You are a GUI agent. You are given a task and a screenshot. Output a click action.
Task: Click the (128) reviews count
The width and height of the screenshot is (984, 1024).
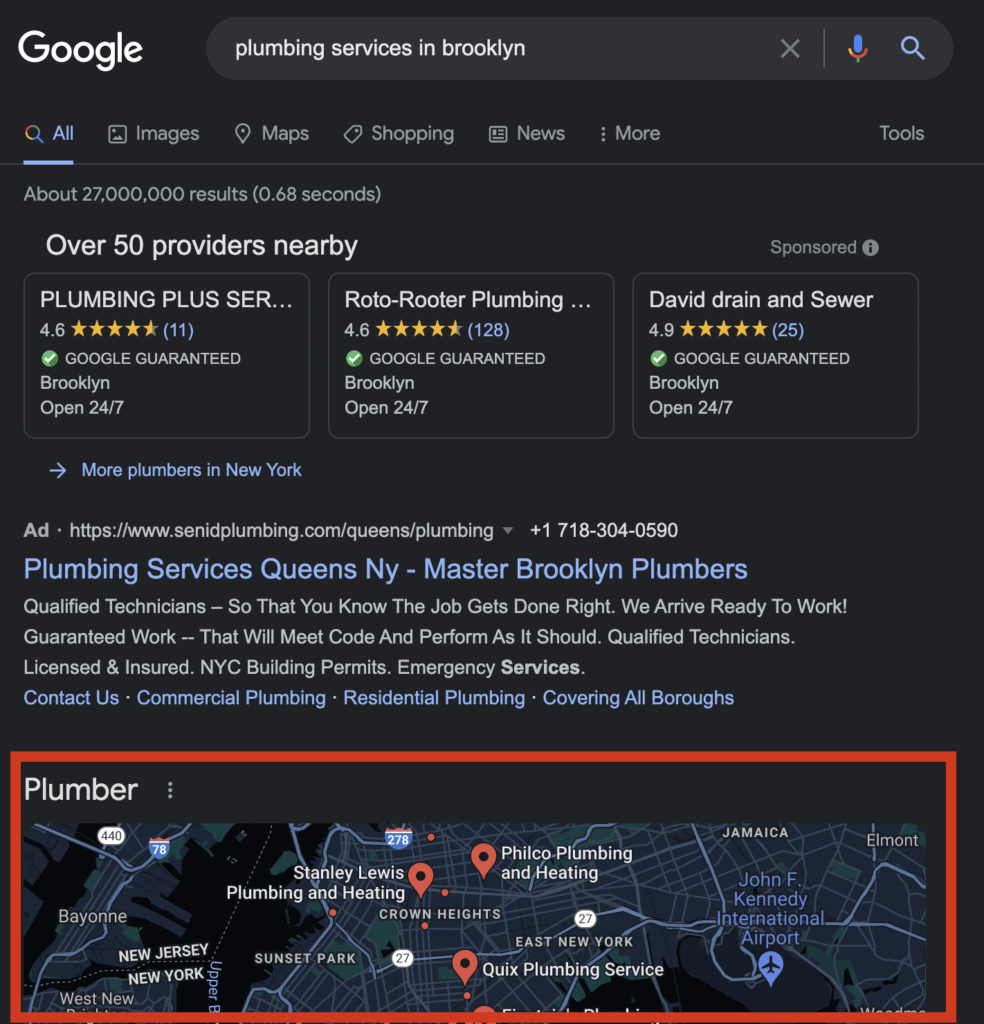(x=488, y=330)
